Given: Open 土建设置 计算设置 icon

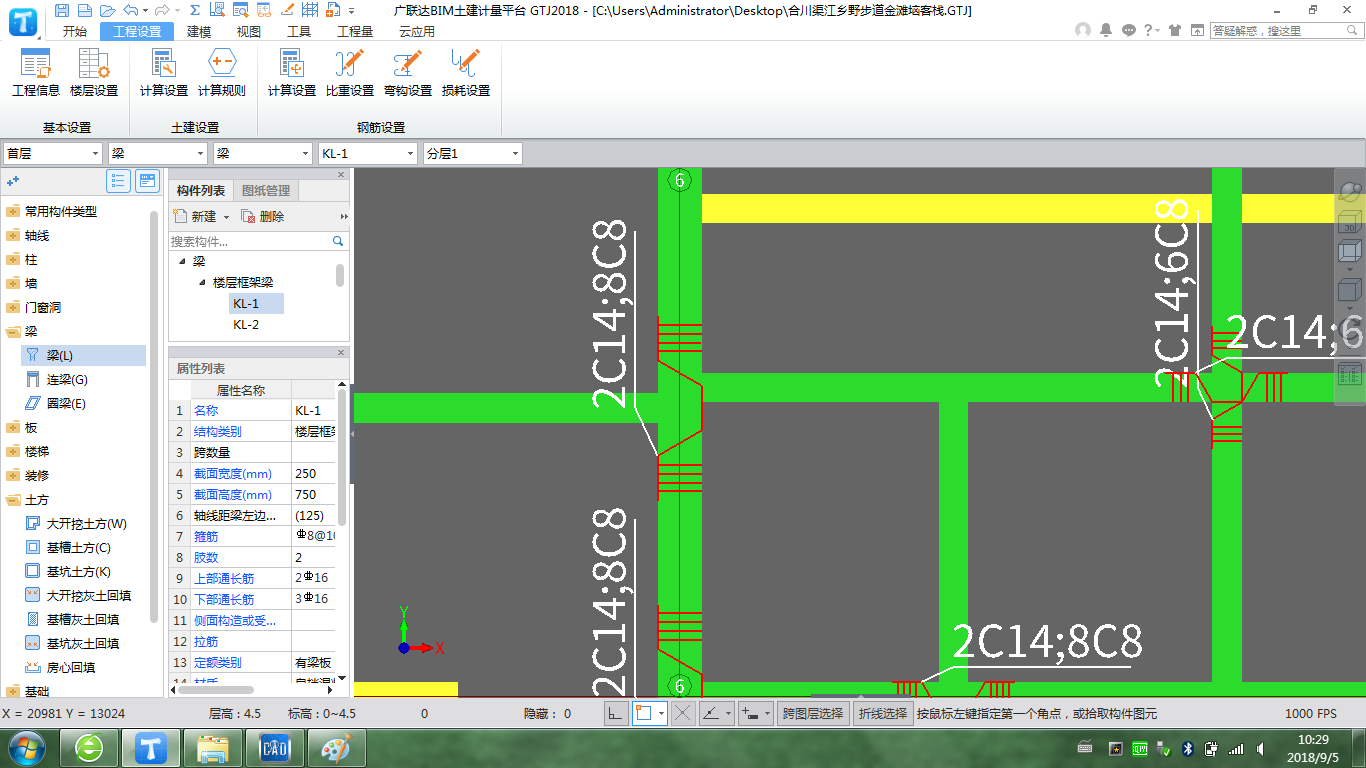Looking at the screenshot, I should click(x=164, y=72).
